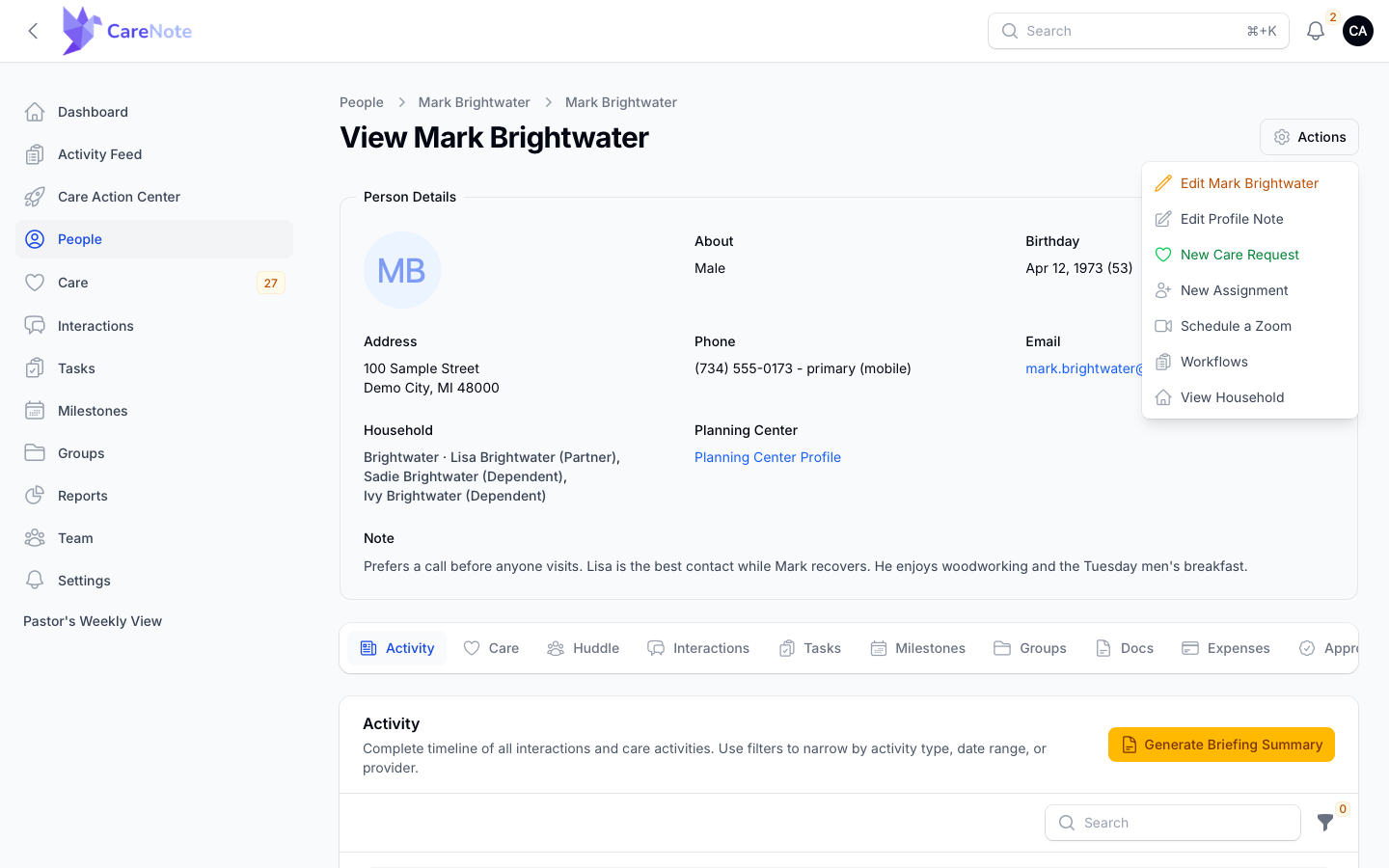
Task: Switch to the Huddle tab
Action: [583, 648]
